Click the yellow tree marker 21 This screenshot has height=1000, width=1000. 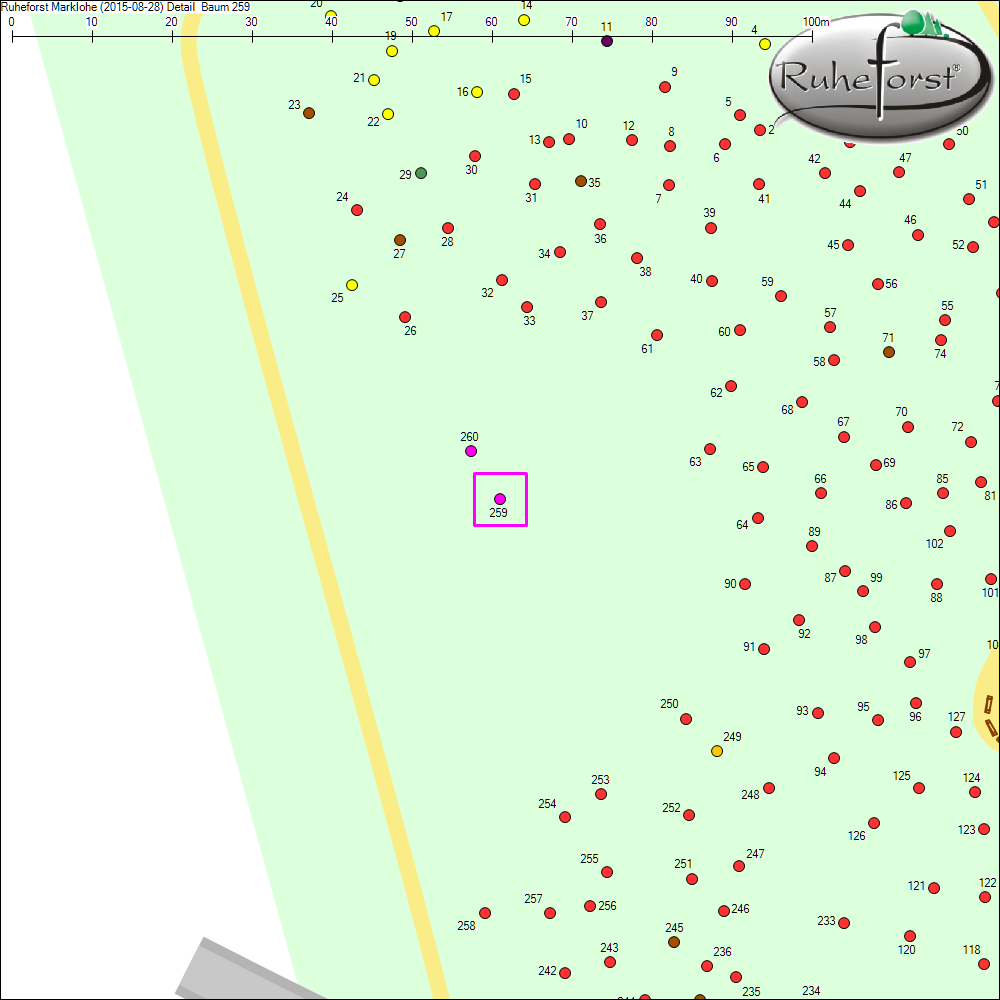[x=374, y=80]
